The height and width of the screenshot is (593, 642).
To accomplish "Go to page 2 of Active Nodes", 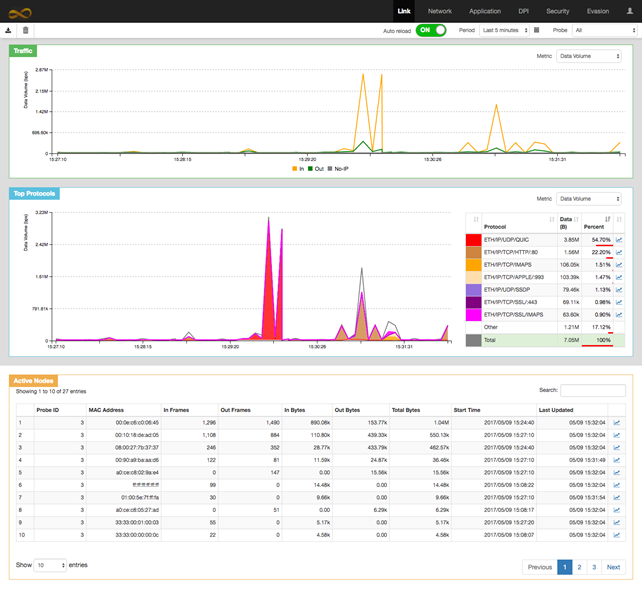I will [579, 567].
